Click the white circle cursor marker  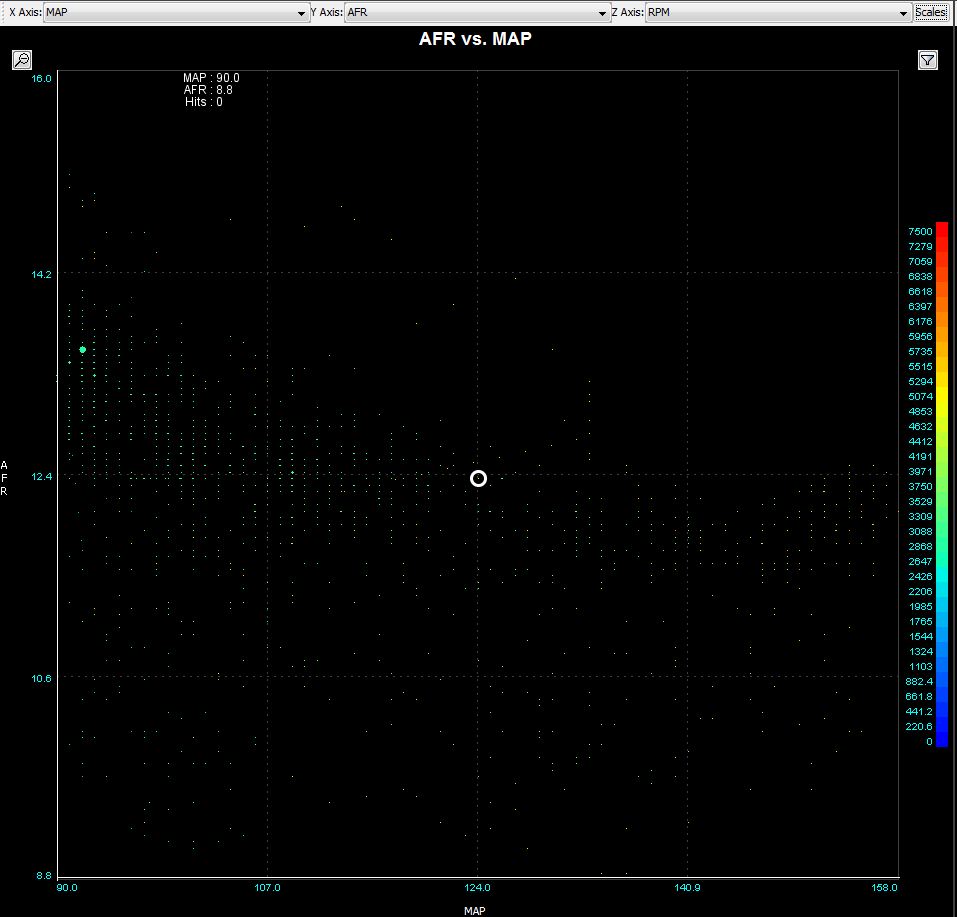(478, 478)
